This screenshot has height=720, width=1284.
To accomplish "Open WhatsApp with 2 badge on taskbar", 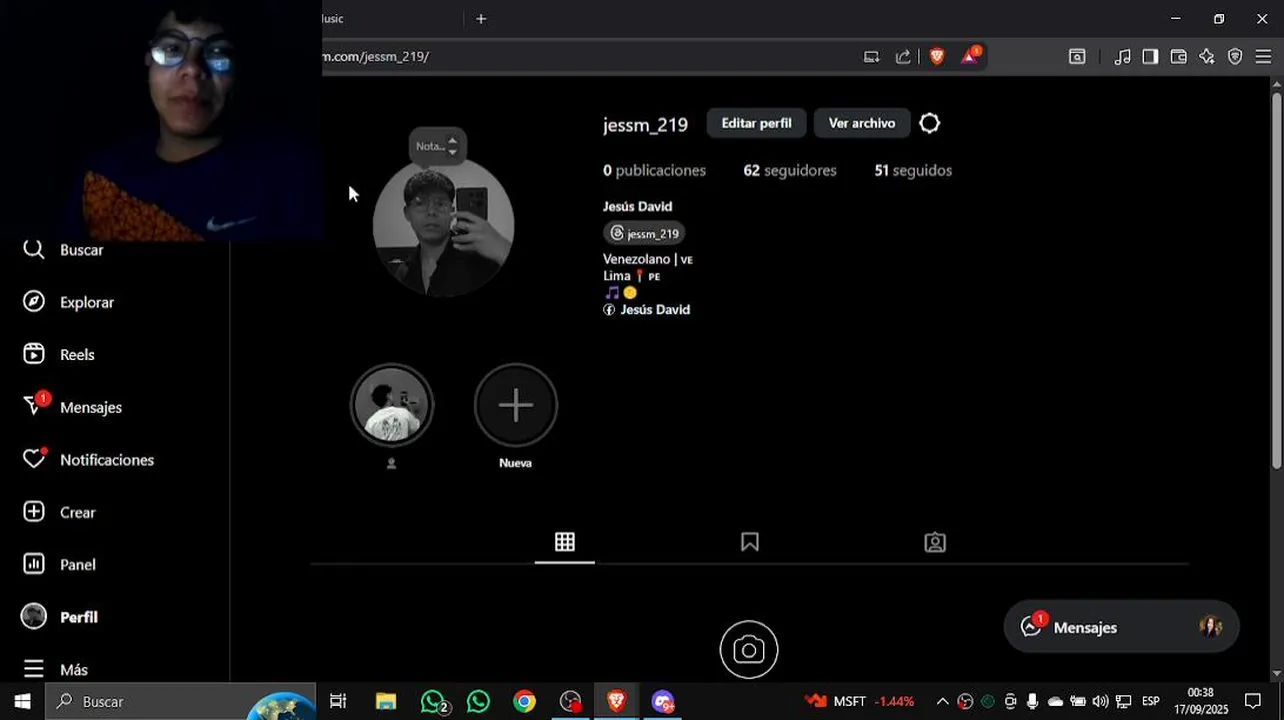I will coord(433,702).
